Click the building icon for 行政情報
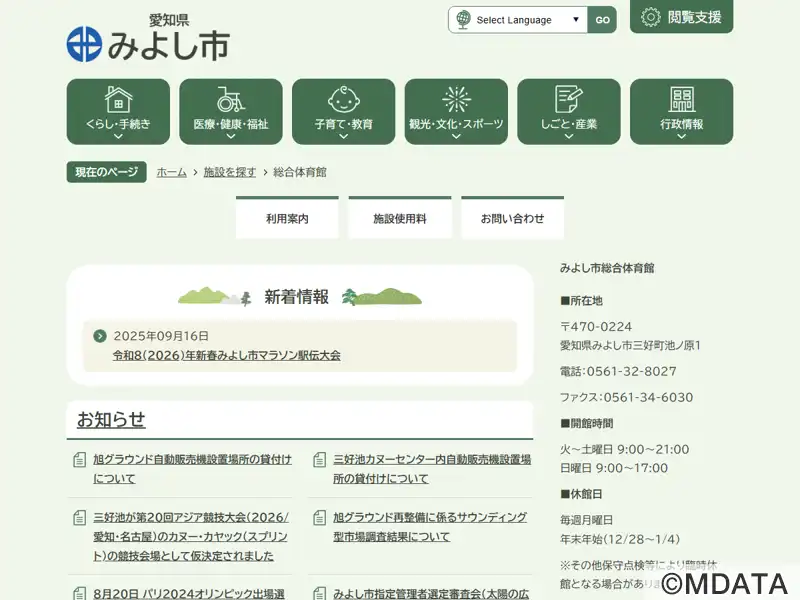Screen dimensions: 800x600 [x=681, y=99]
